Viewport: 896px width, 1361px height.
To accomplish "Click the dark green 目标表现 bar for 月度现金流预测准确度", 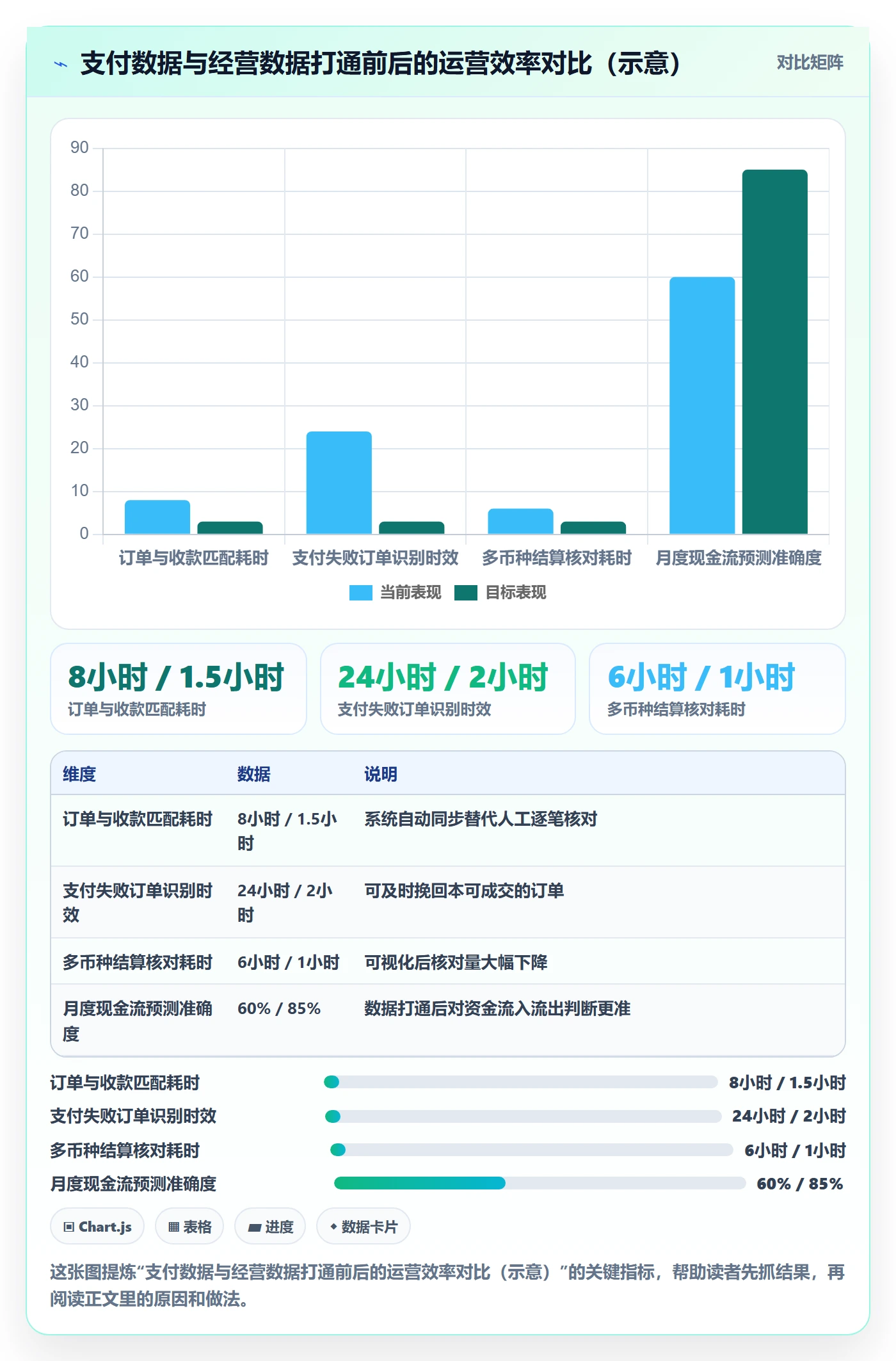I will coord(774,351).
